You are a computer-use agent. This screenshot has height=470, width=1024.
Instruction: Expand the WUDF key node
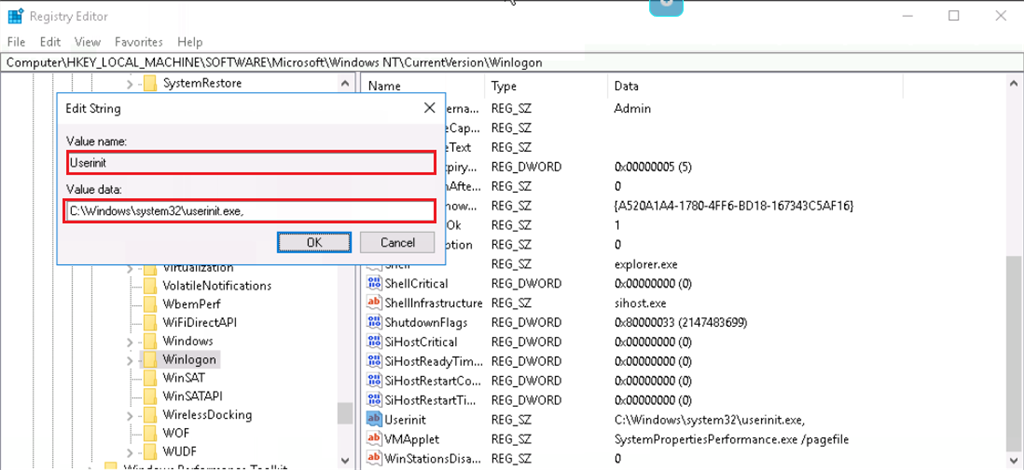coord(129,452)
